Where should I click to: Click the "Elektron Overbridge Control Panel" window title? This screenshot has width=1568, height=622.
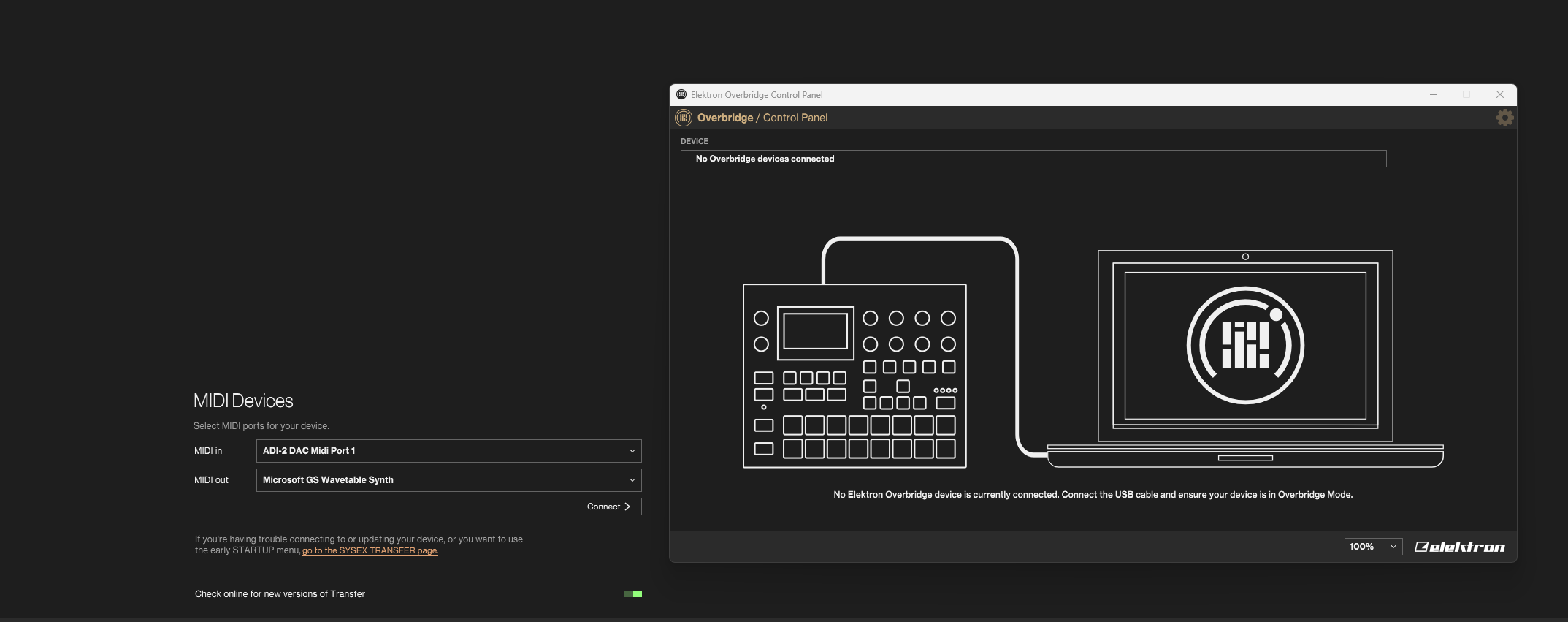pyautogui.click(x=757, y=95)
